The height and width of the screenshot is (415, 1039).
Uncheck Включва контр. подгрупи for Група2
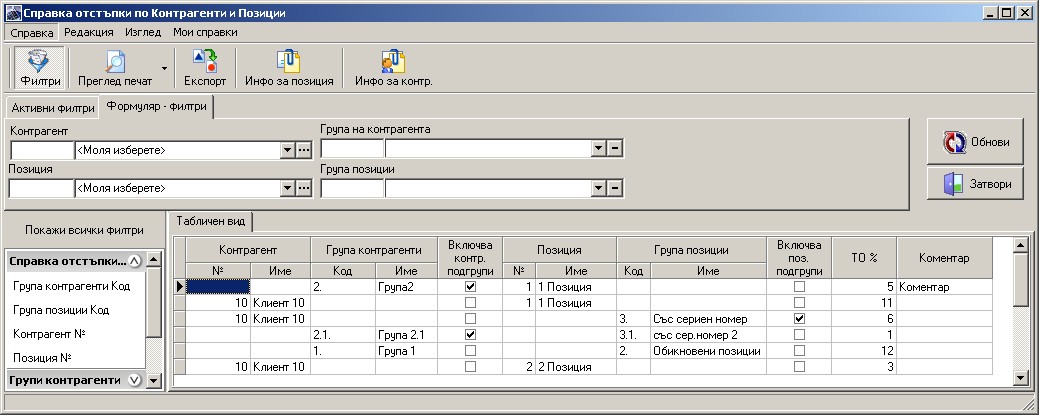(470, 287)
